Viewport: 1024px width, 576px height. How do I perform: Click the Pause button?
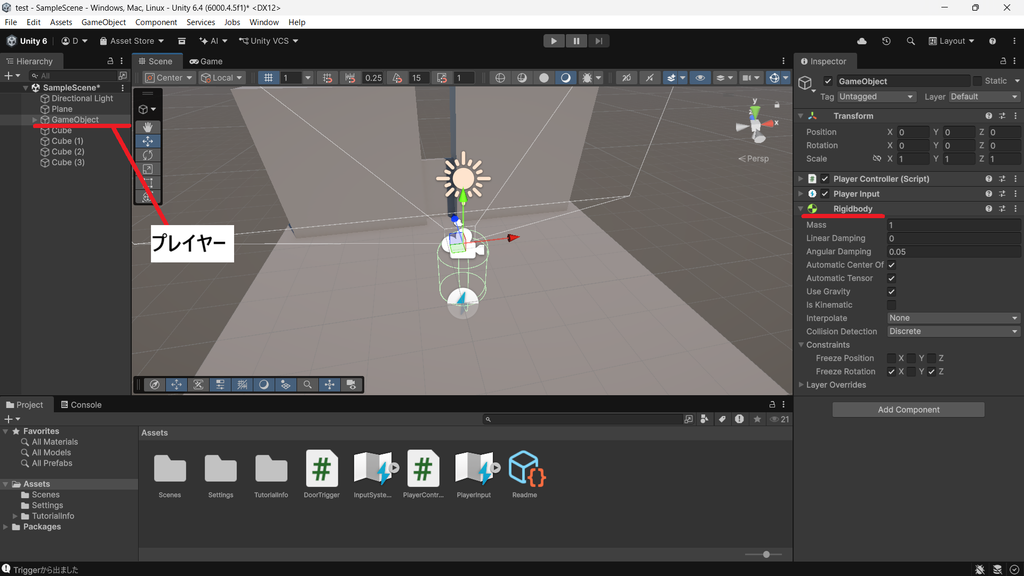tap(576, 40)
